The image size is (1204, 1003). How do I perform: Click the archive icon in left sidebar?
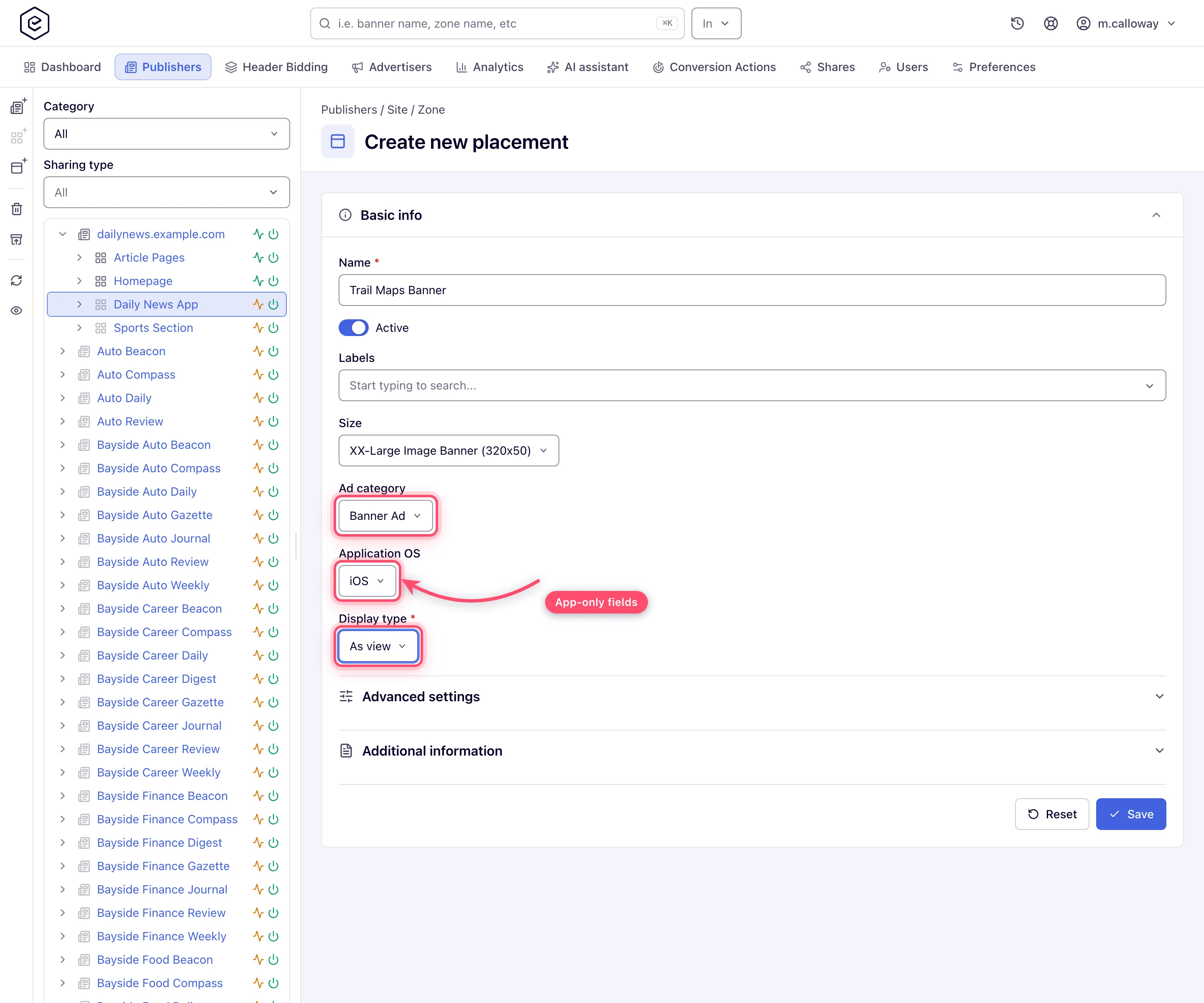17,239
